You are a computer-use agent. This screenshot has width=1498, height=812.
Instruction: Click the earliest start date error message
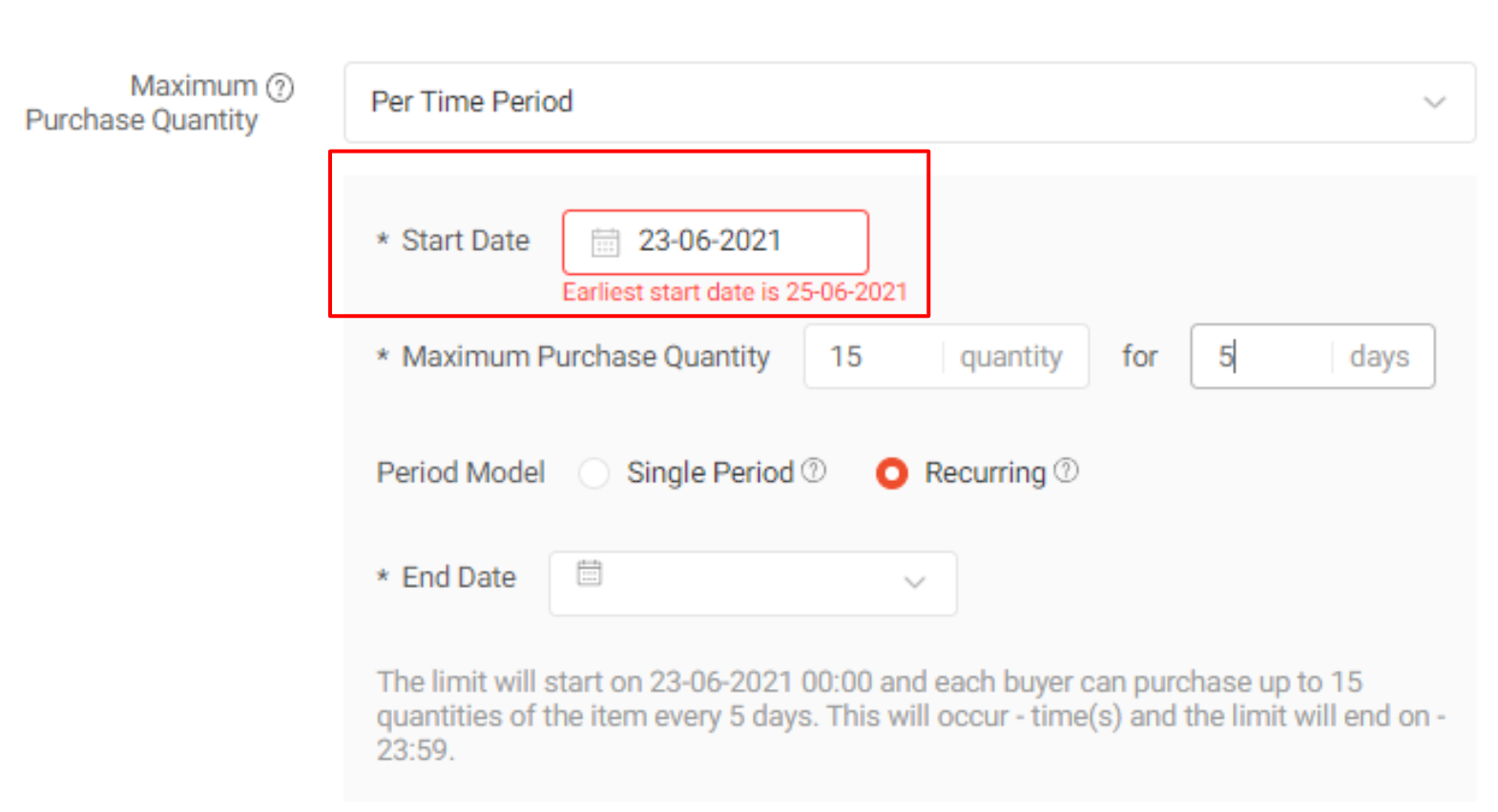pyautogui.click(x=733, y=291)
